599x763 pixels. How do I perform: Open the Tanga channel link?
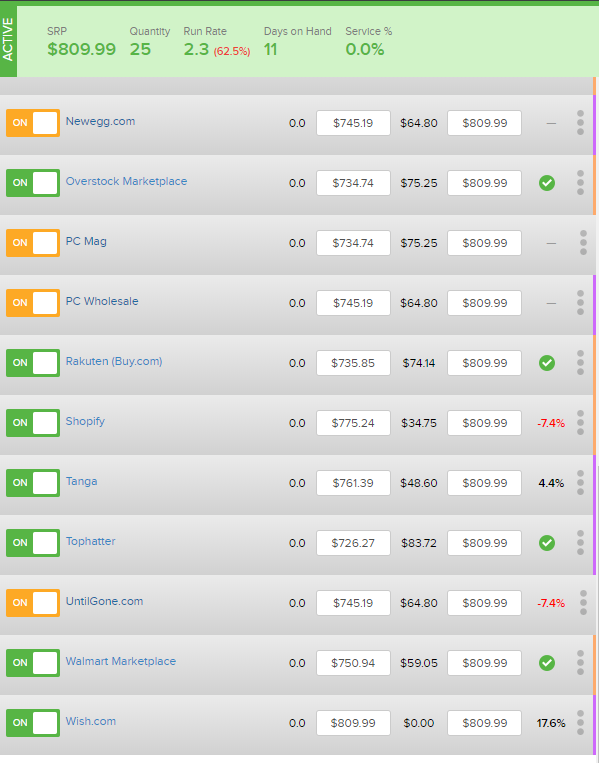pyautogui.click(x=81, y=481)
